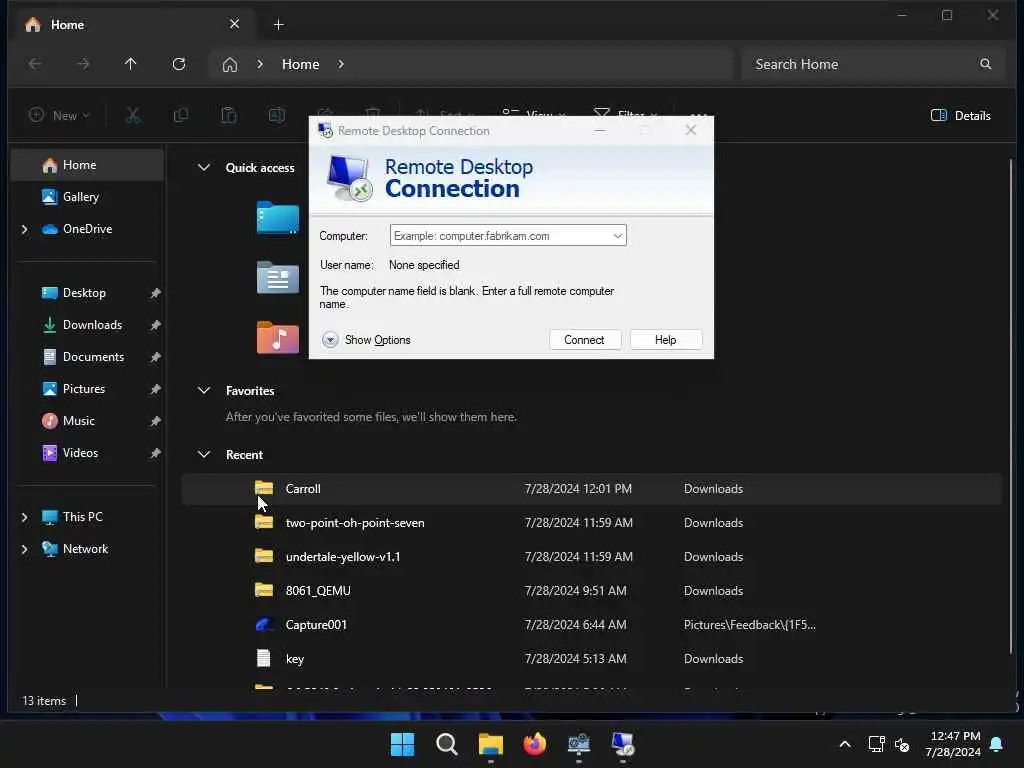This screenshot has height=768, width=1024.
Task: Expand Network tree node
Action: click(x=24, y=549)
